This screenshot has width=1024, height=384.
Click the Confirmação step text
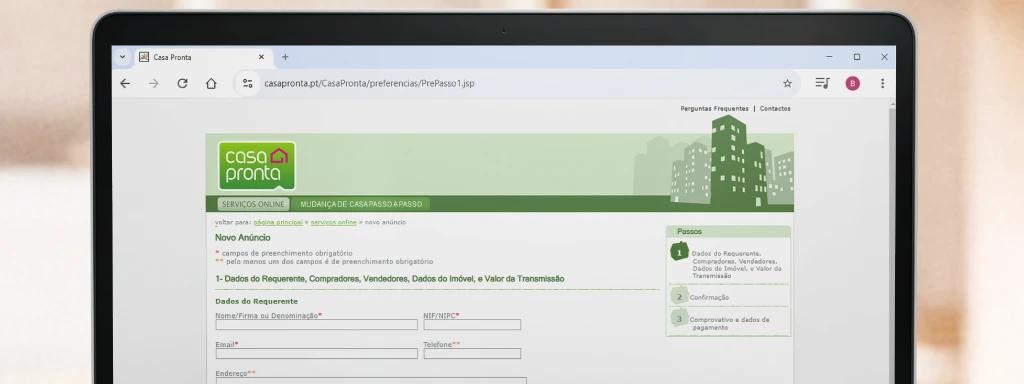click(709, 297)
